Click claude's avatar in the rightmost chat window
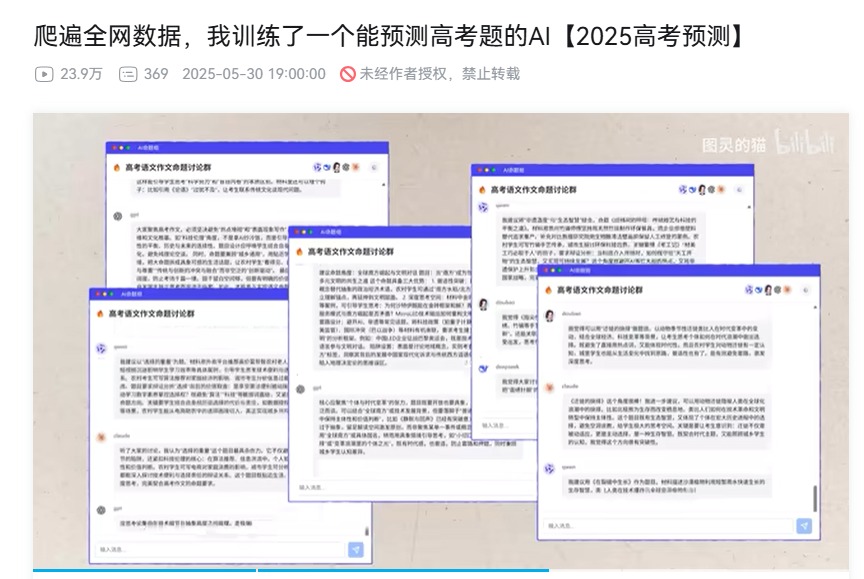This screenshot has height=579, width=864. click(x=548, y=386)
